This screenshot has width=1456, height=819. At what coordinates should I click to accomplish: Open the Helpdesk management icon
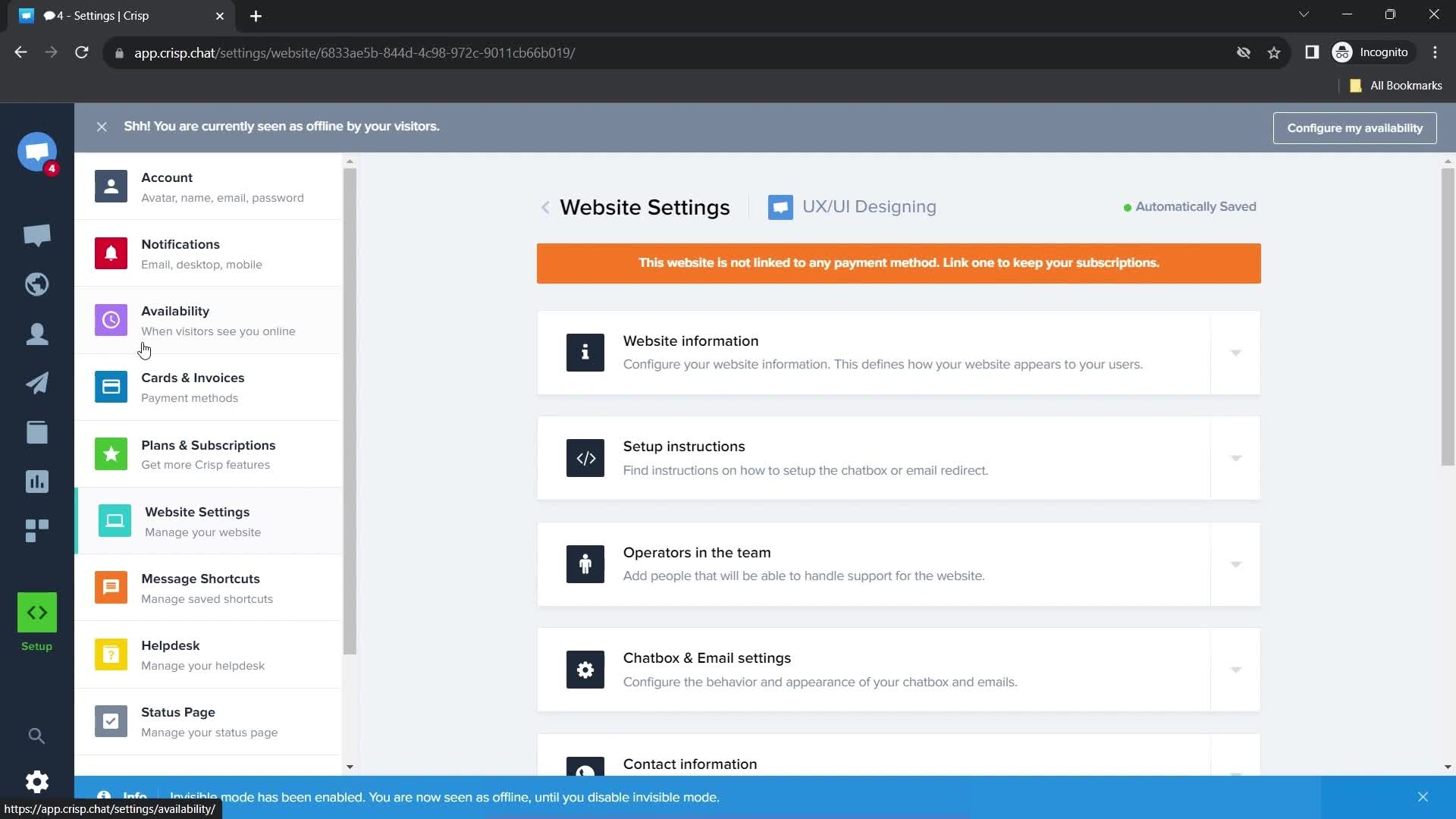click(x=111, y=655)
